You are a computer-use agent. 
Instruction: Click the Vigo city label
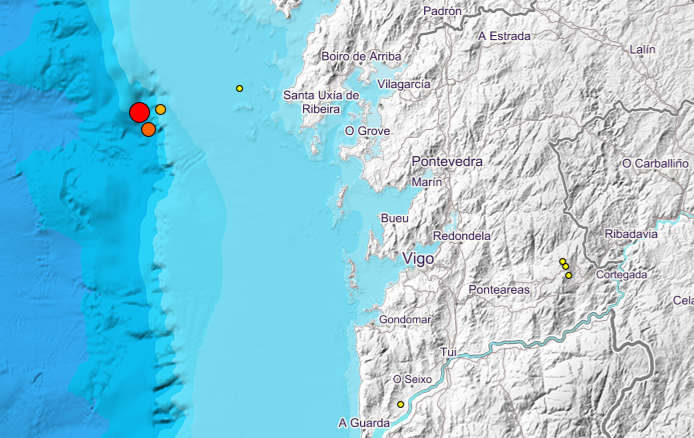(x=418, y=259)
